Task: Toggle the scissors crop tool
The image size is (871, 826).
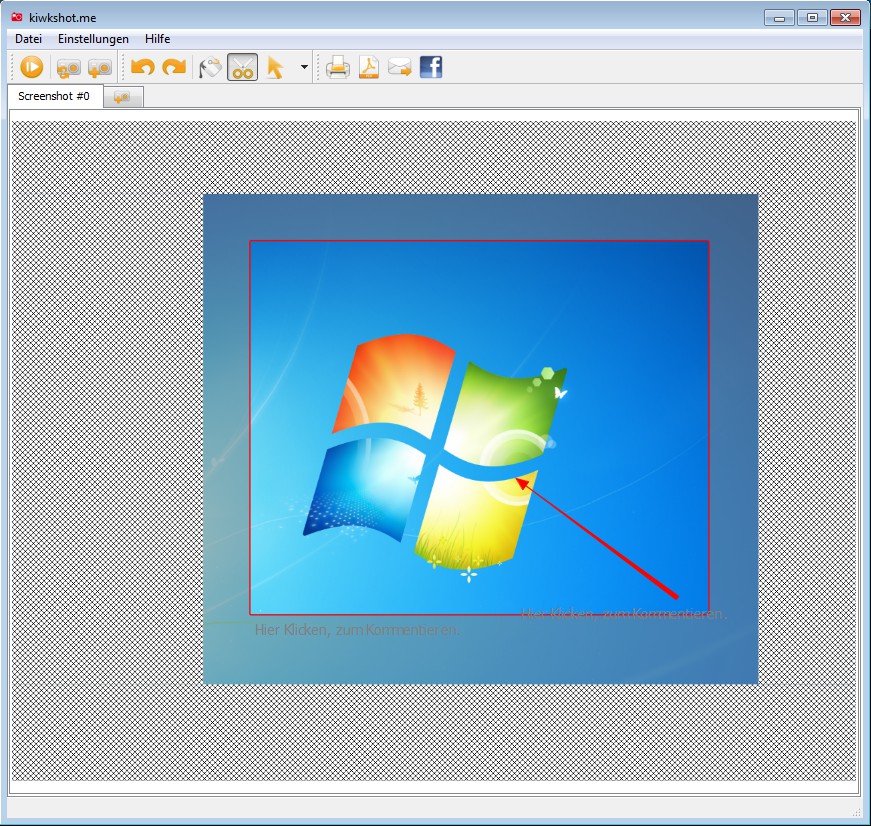Action: click(x=242, y=68)
